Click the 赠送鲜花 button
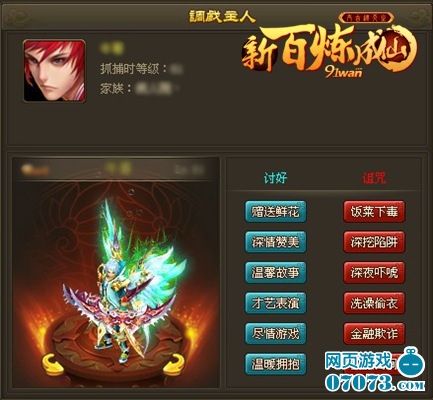This screenshot has height=400, width=433. click(275, 211)
